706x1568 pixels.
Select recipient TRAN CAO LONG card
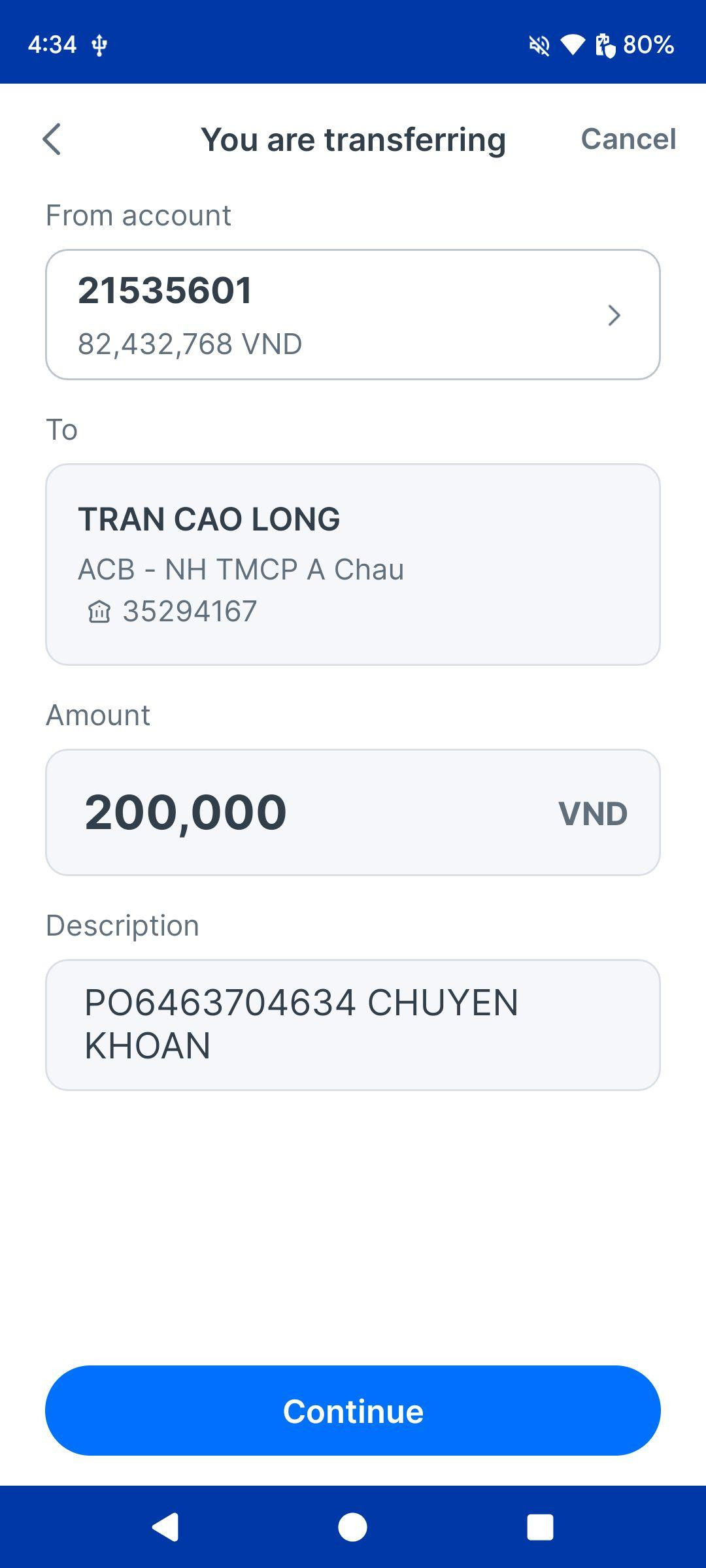point(353,564)
